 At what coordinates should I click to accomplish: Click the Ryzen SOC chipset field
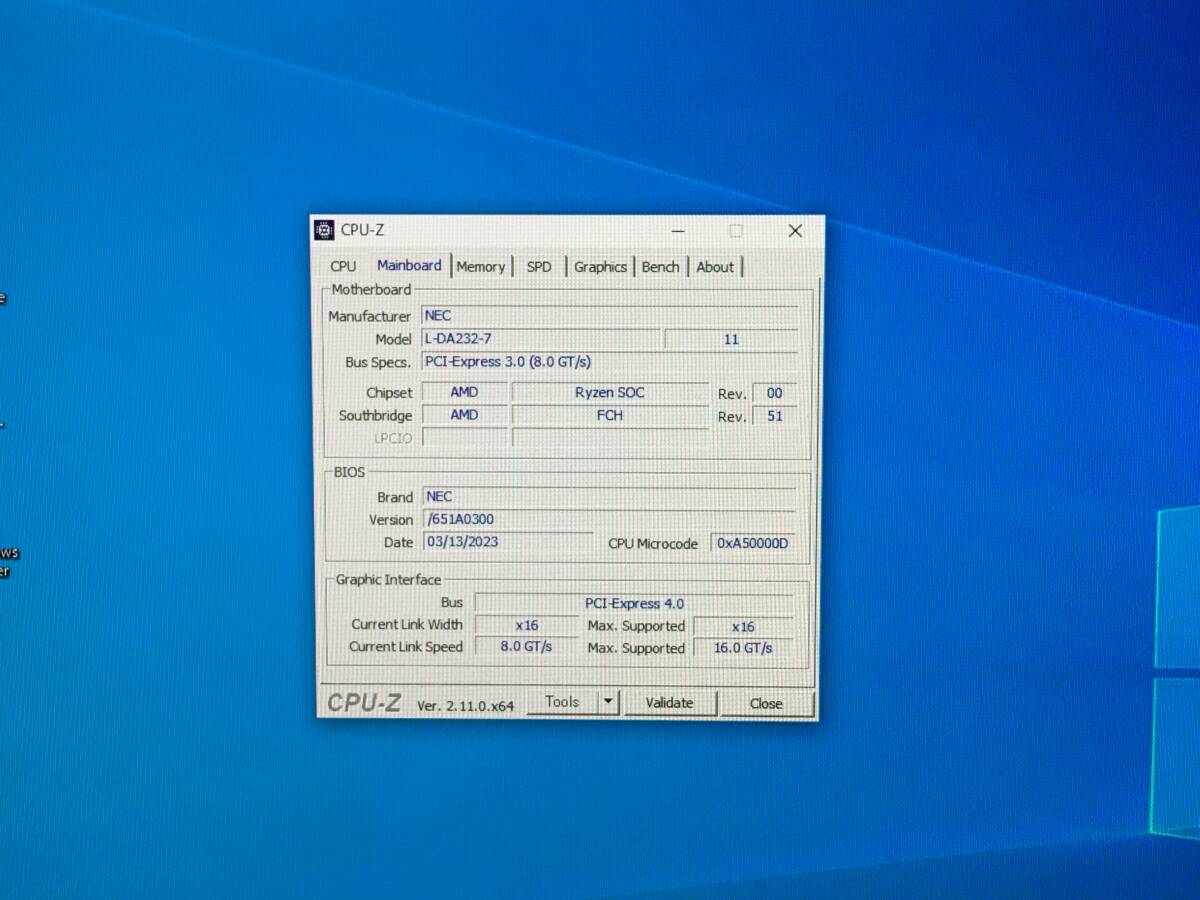pos(610,393)
